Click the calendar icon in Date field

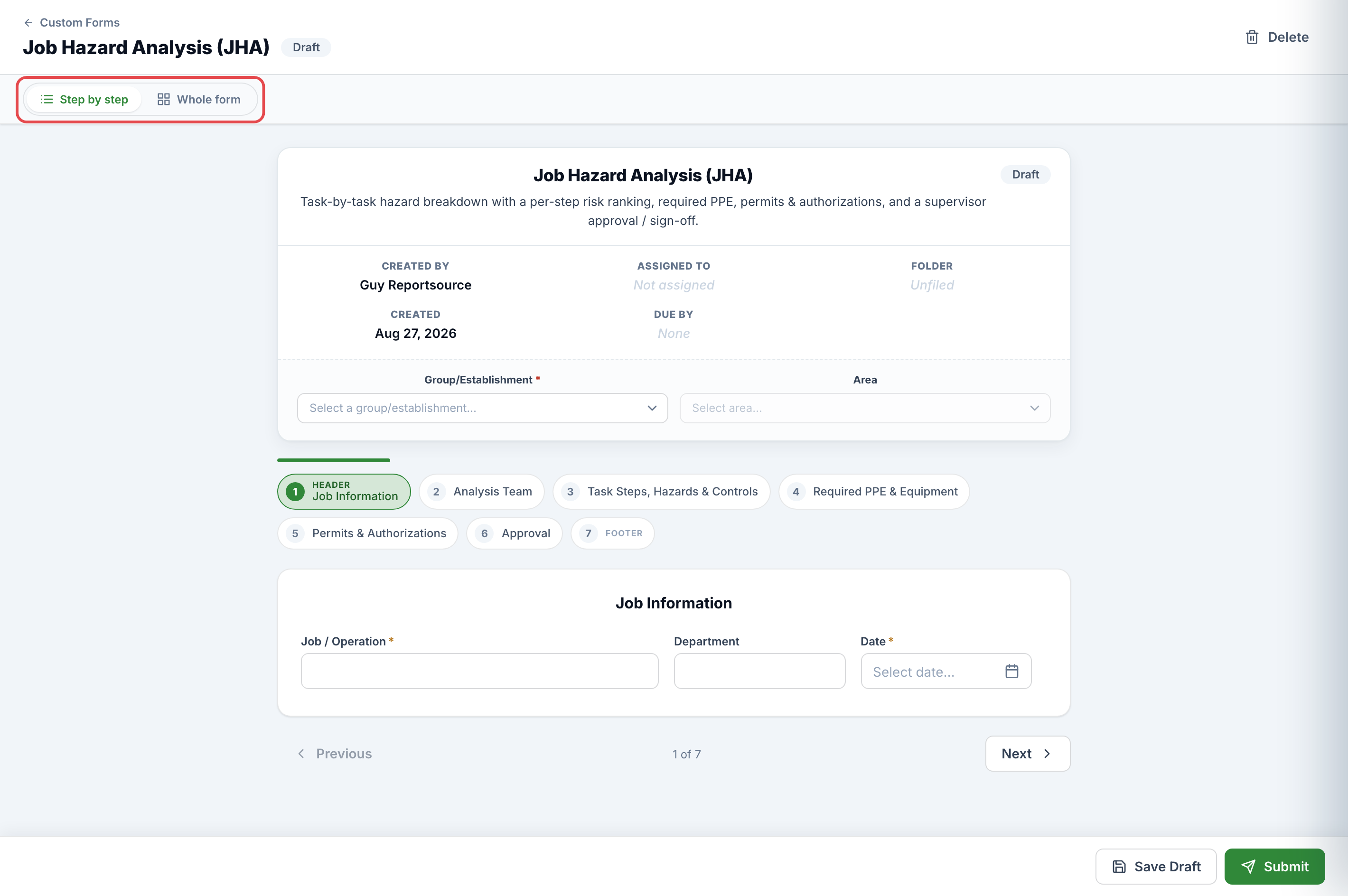pyautogui.click(x=1011, y=672)
